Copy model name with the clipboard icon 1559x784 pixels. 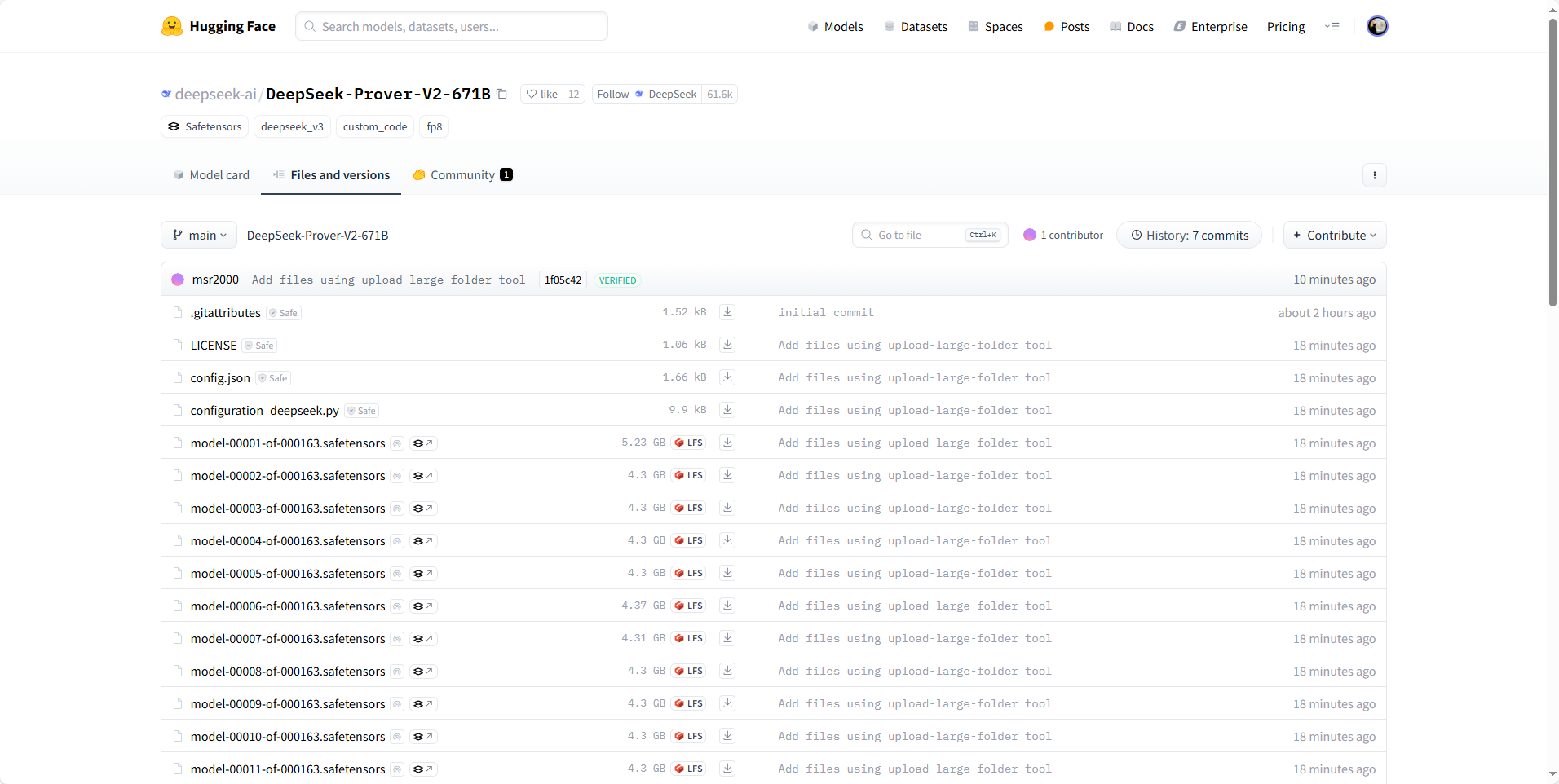point(501,94)
